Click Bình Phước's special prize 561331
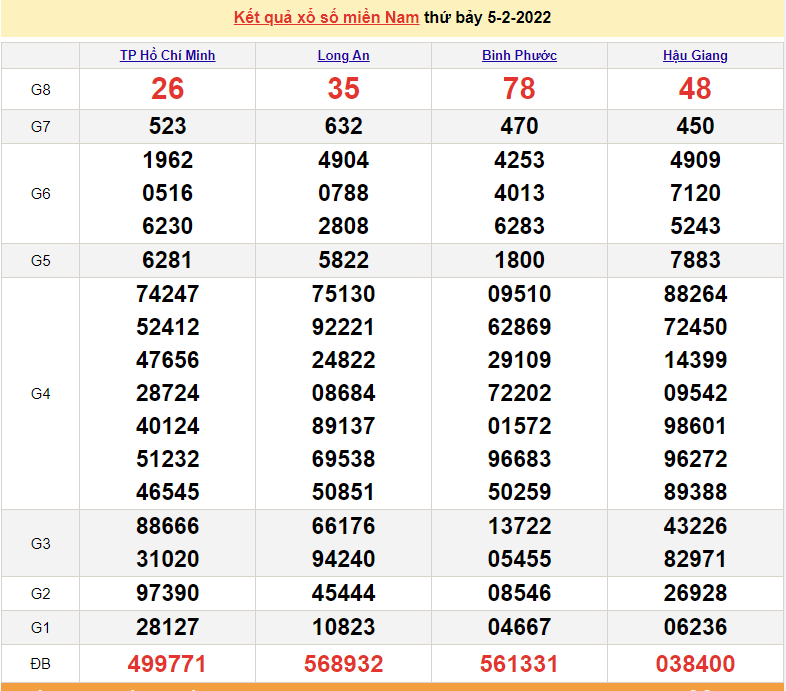The width and height of the screenshot is (786, 691). (519, 664)
